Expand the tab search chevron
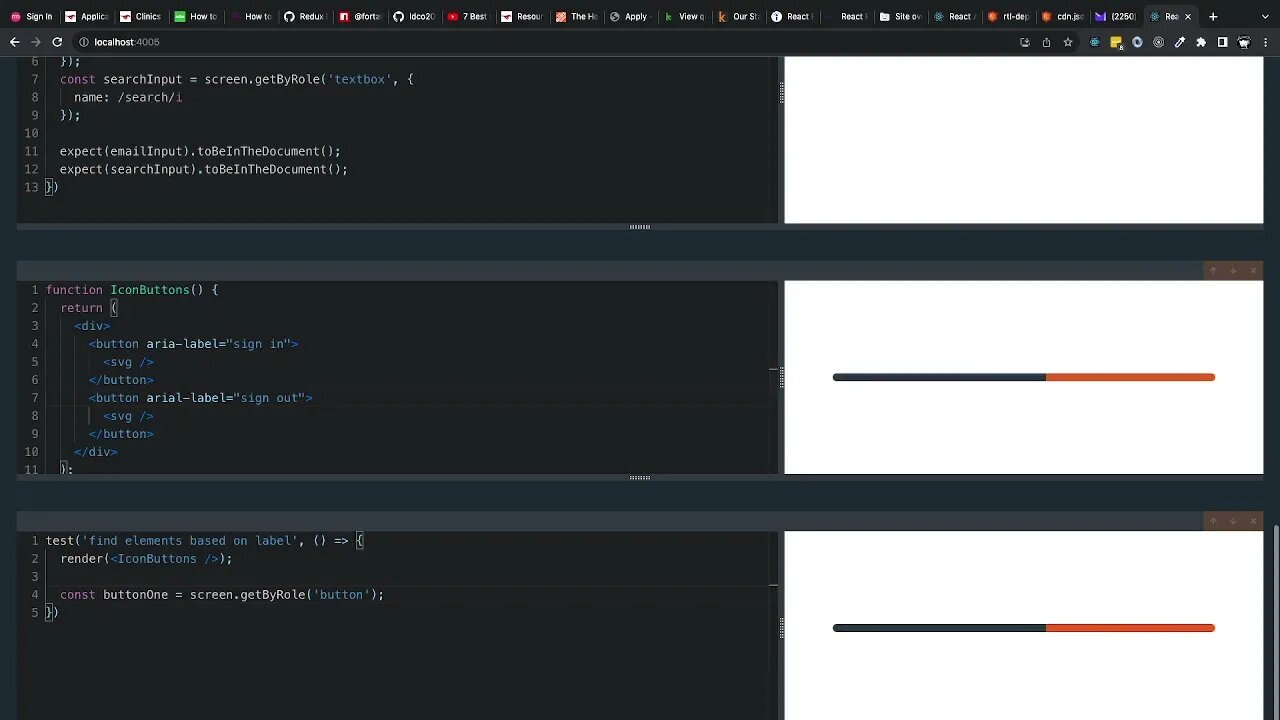Screen dimensions: 1280x720 (1263, 16)
